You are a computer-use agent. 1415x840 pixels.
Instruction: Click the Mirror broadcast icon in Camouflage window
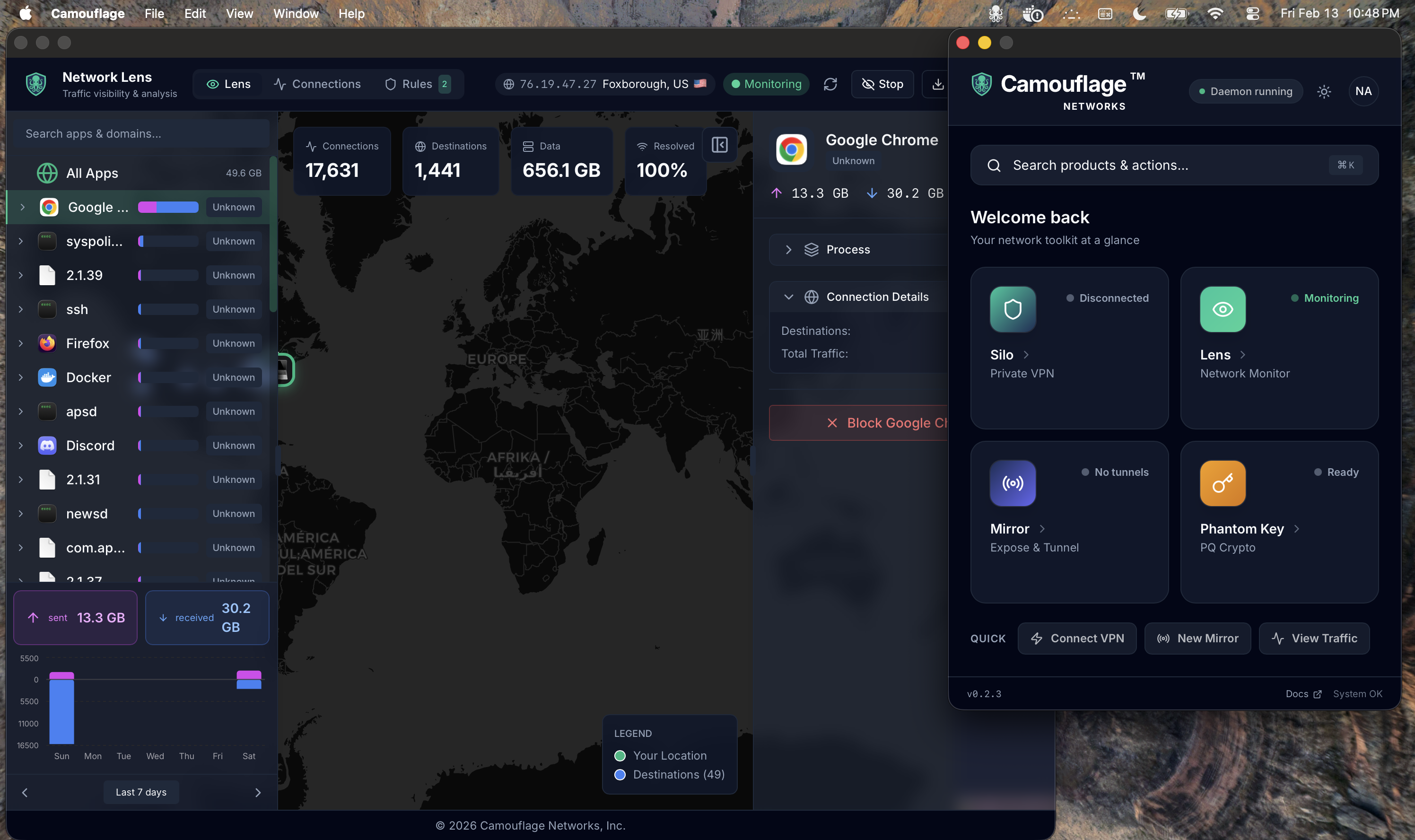point(1013,483)
